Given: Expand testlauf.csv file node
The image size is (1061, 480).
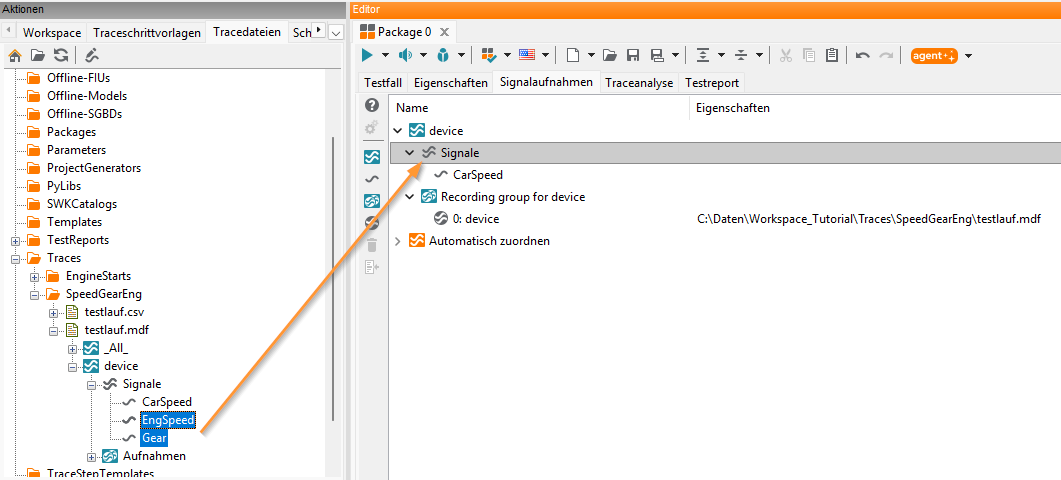Looking at the screenshot, I should tap(53, 313).
